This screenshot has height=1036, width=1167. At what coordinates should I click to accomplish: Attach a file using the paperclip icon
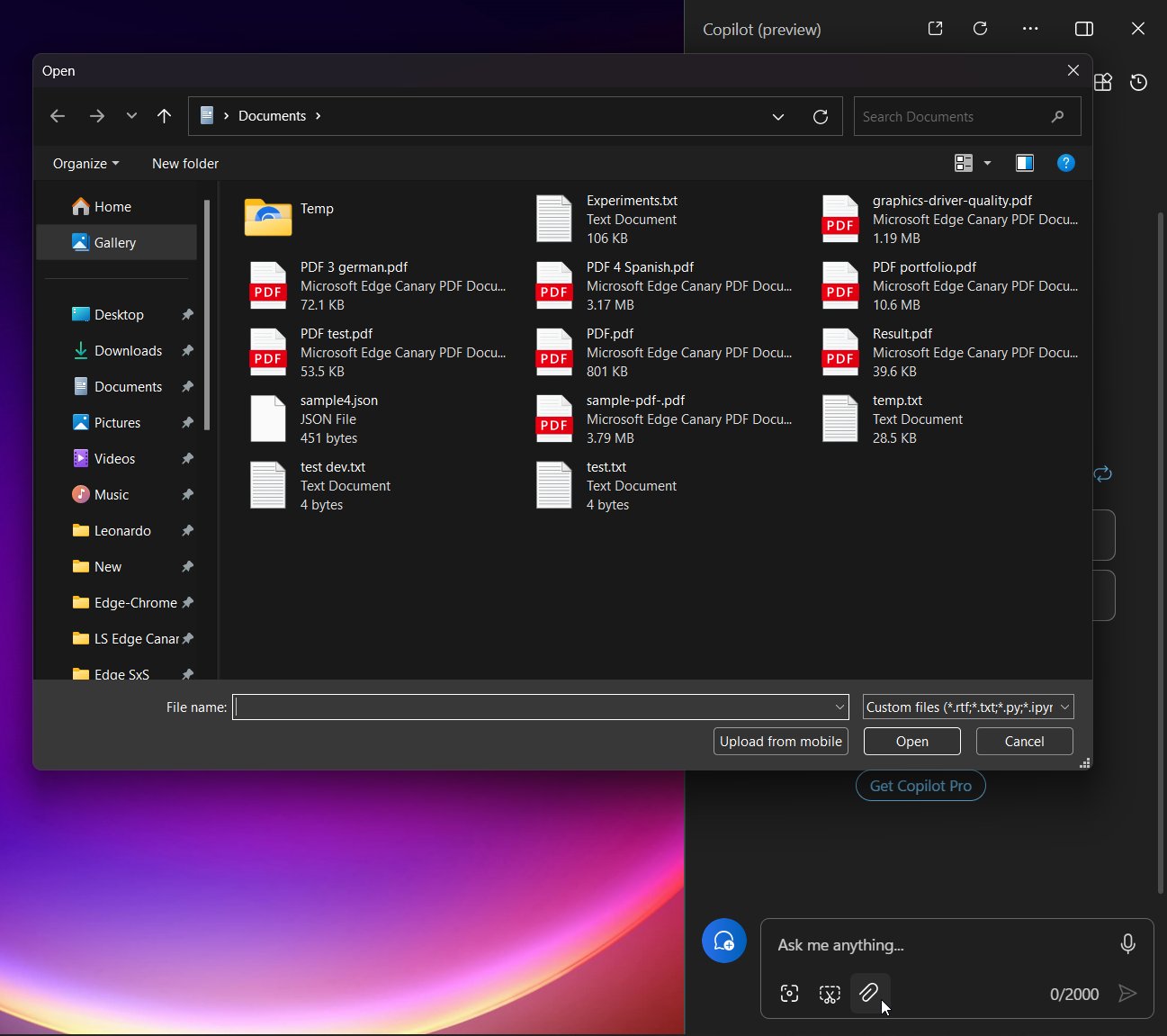coord(869,994)
